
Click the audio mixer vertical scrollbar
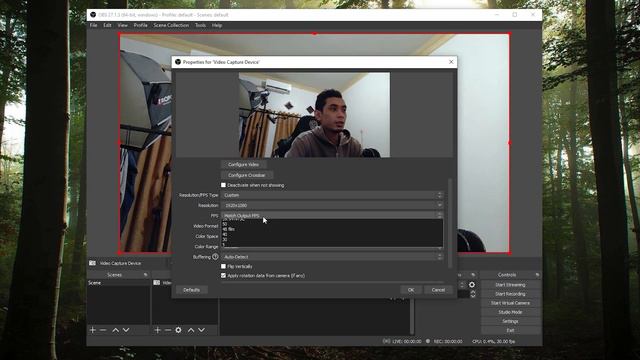tap(412, 316)
